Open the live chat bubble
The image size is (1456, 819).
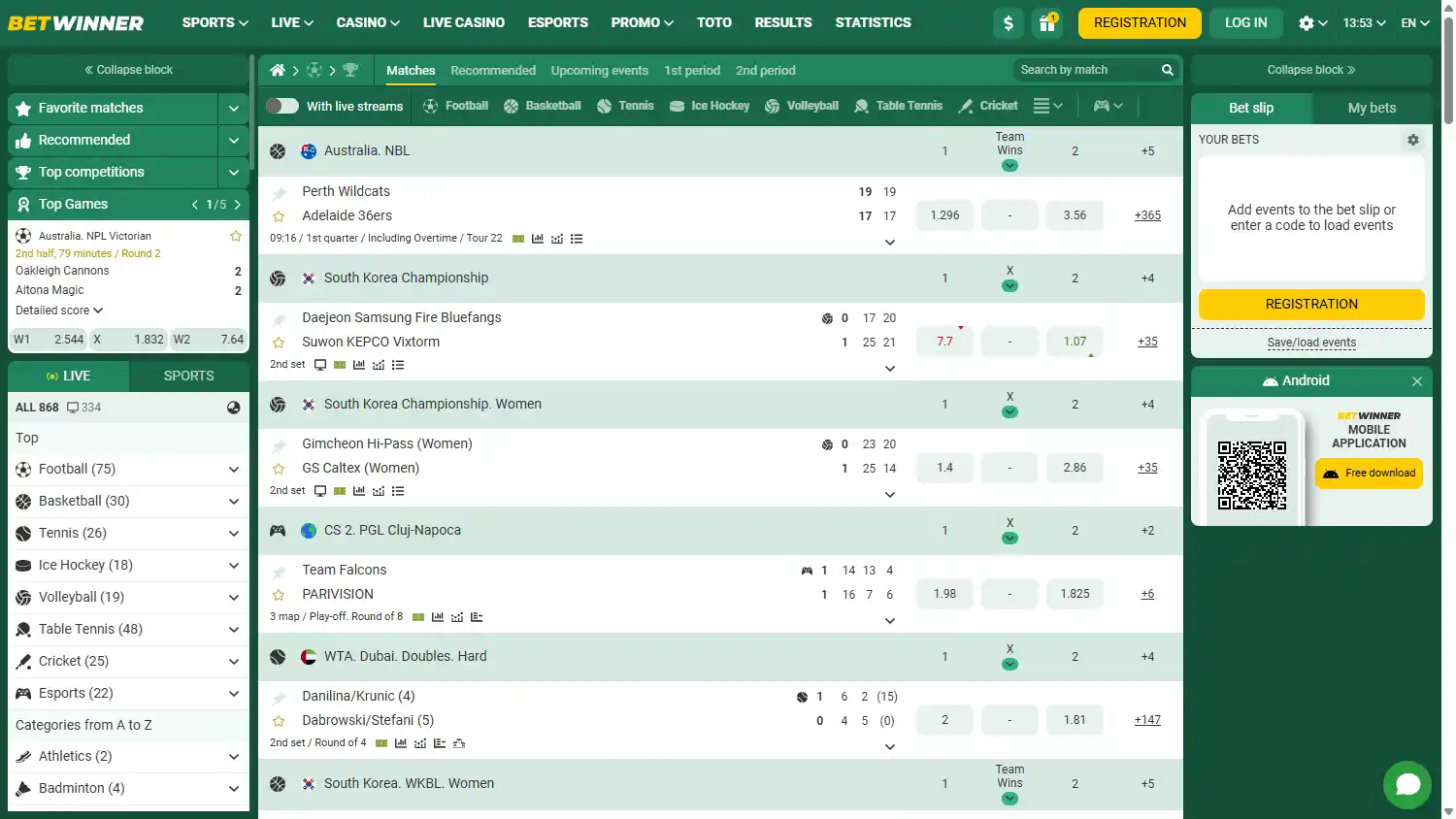[x=1407, y=785]
